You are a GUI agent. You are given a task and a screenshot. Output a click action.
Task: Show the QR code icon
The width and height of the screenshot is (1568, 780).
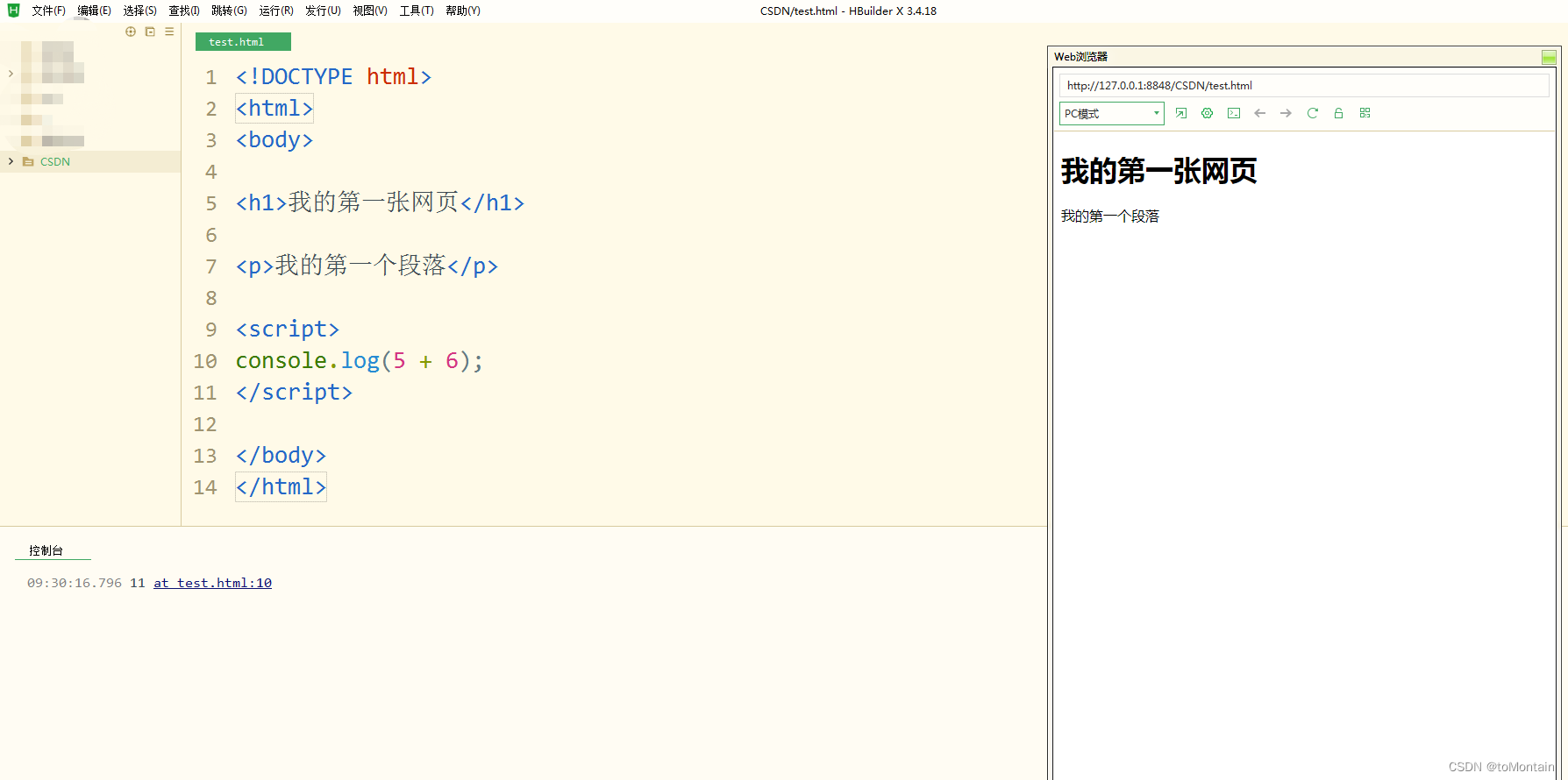1365,113
